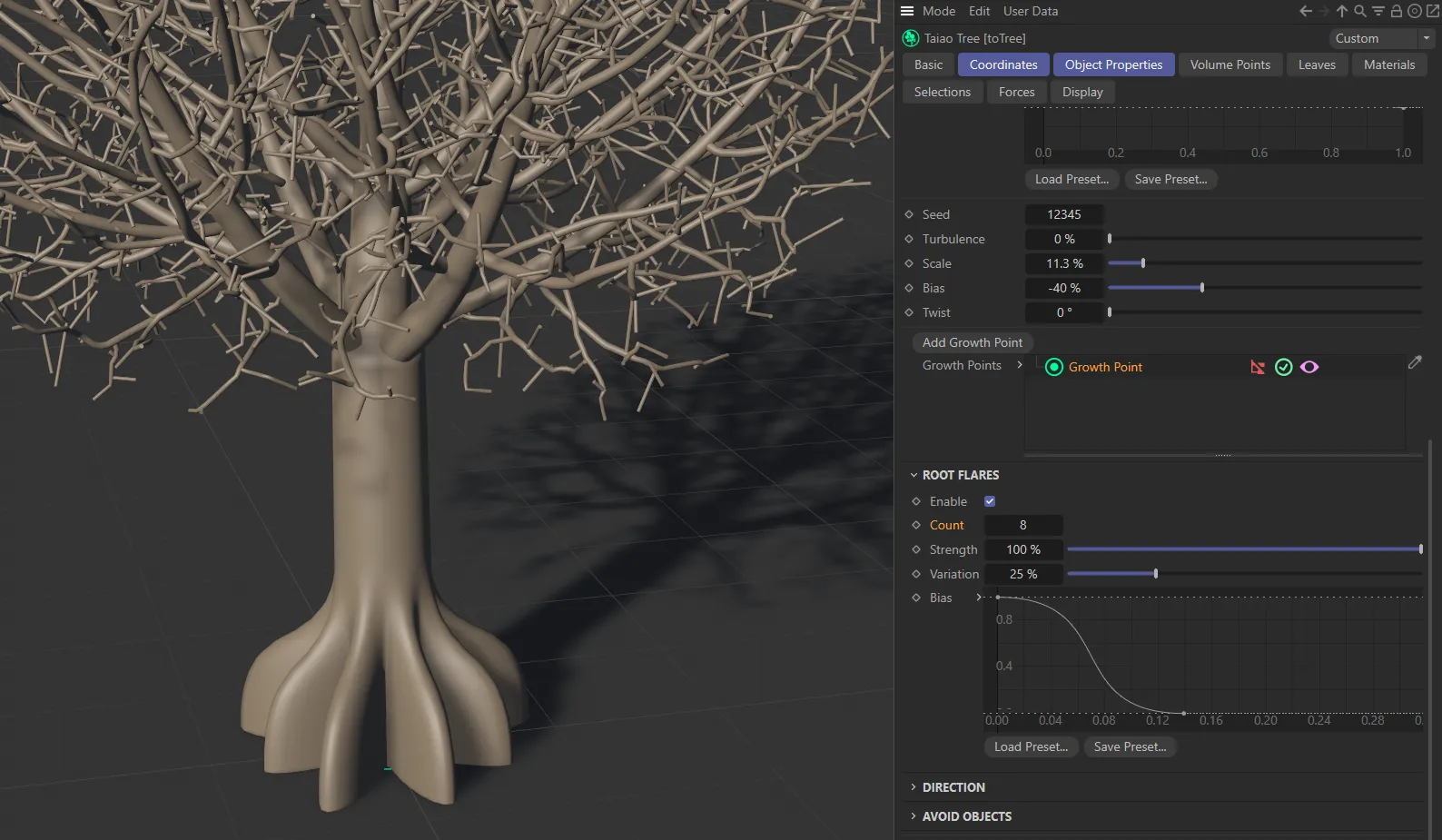Click the Scale keyframe diamond
1442x840 pixels.
click(x=909, y=263)
